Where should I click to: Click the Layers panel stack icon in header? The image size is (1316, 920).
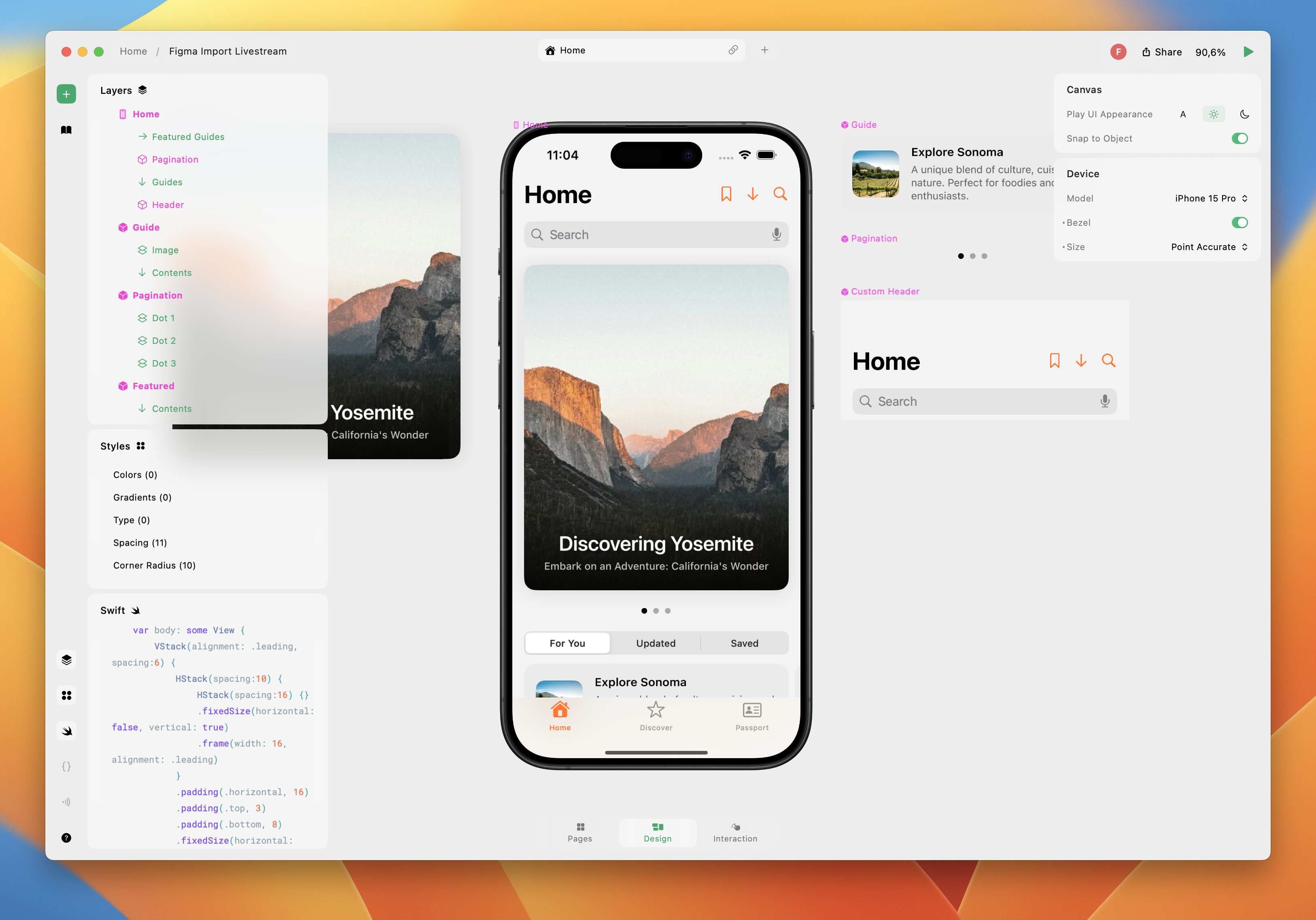pos(143,90)
